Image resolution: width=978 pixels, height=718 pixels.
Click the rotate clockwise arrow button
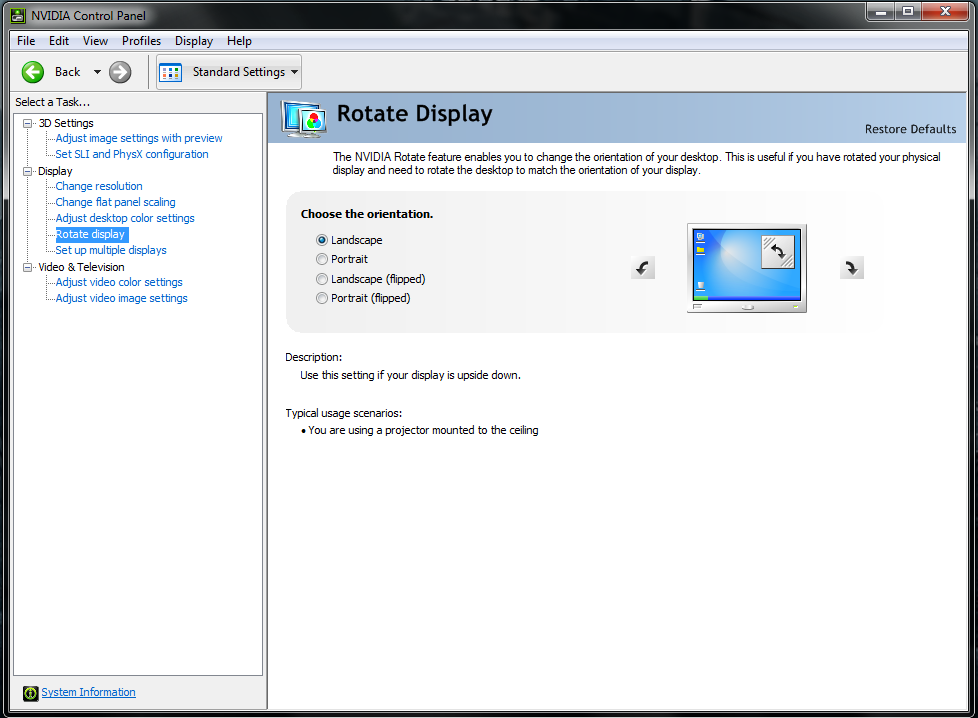(x=851, y=268)
